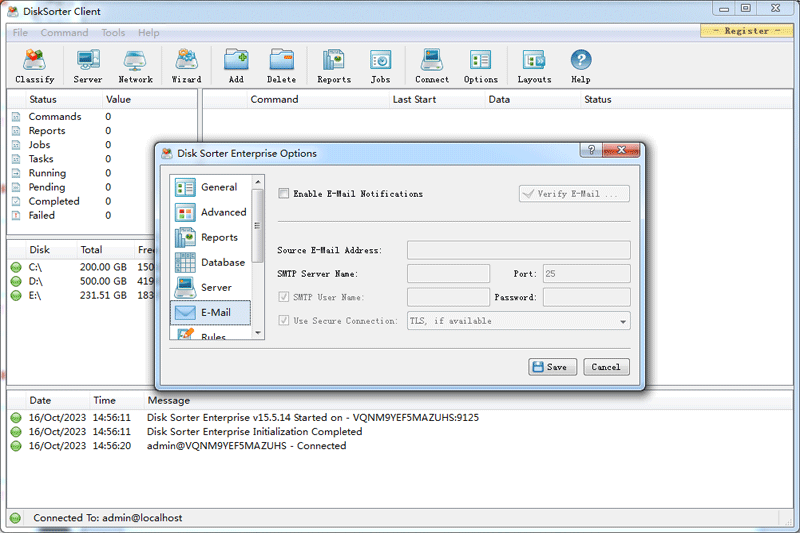Image resolution: width=800 pixels, height=533 pixels.
Task: Click the options sidebar scrollbar thumb
Action: [x=258, y=226]
